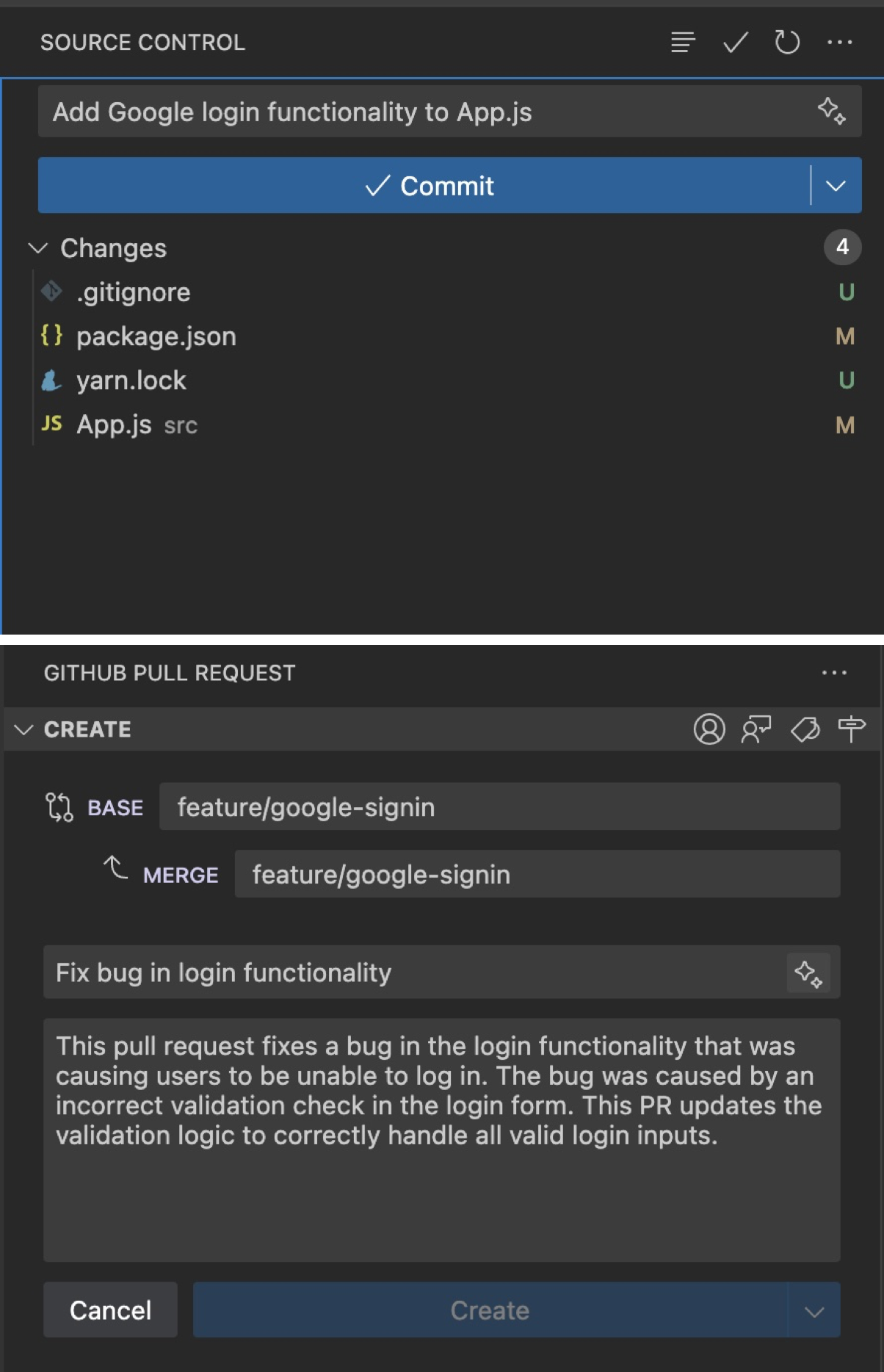Select the BASE branch field
The height and width of the screenshot is (1372, 884).
pyautogui.click(x=499, y=807)
